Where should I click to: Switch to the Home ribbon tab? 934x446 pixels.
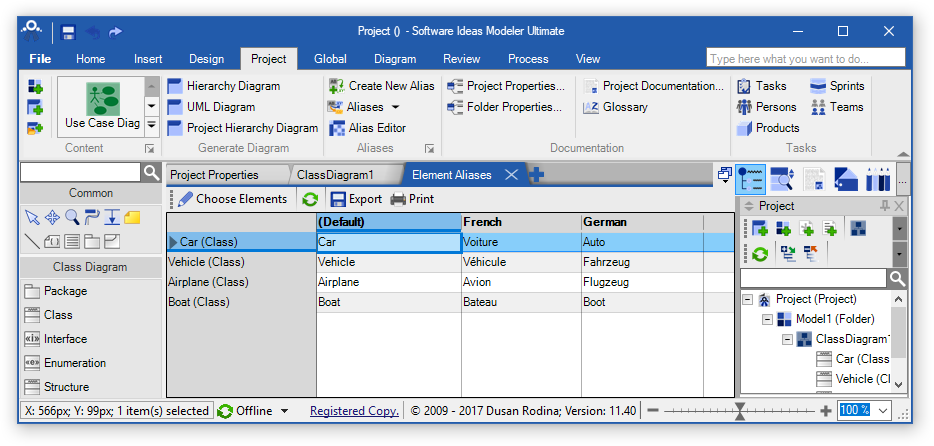(x=91, y=59)
